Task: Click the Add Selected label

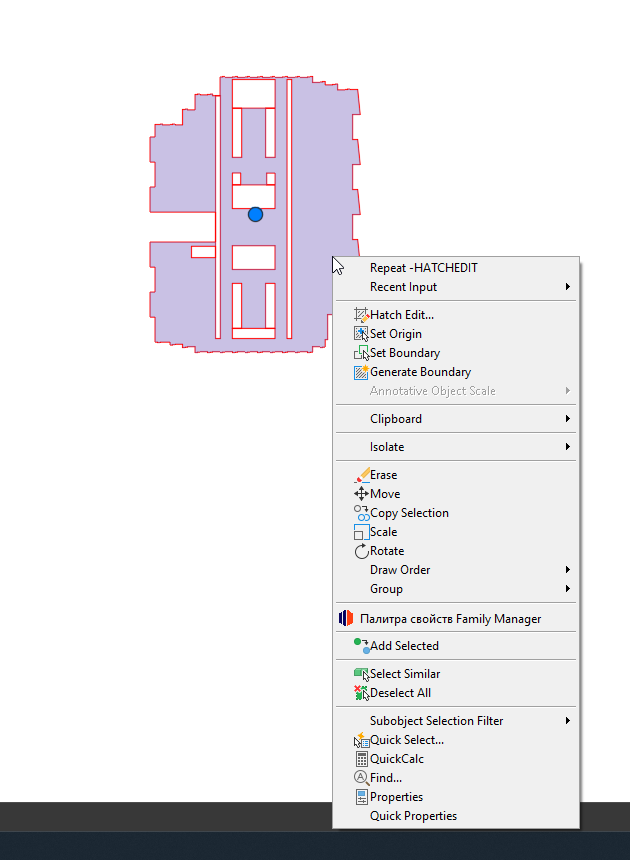Action: [x=404, y=646]
